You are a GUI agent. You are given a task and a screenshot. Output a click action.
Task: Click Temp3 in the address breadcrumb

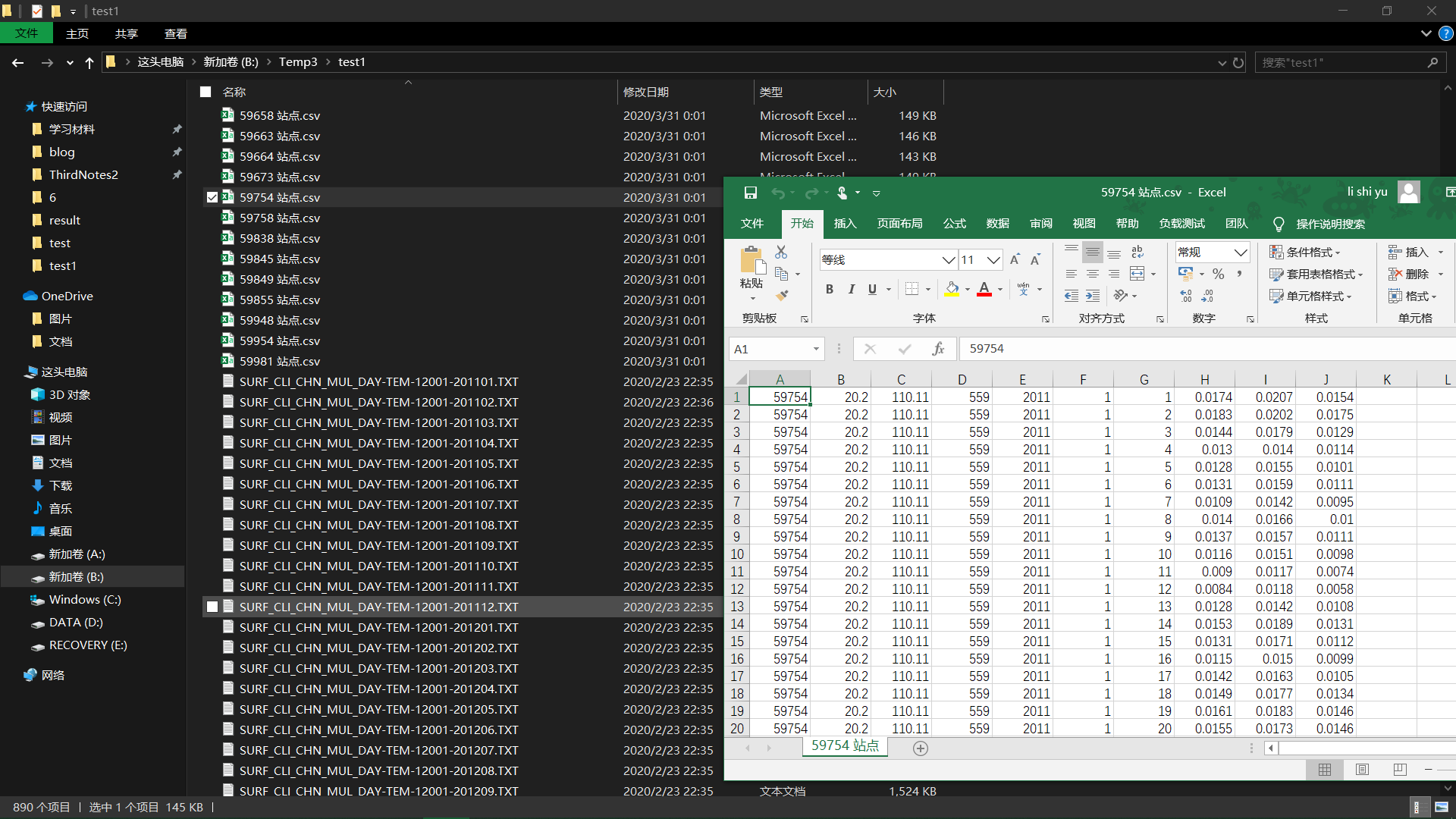[298, 62]
